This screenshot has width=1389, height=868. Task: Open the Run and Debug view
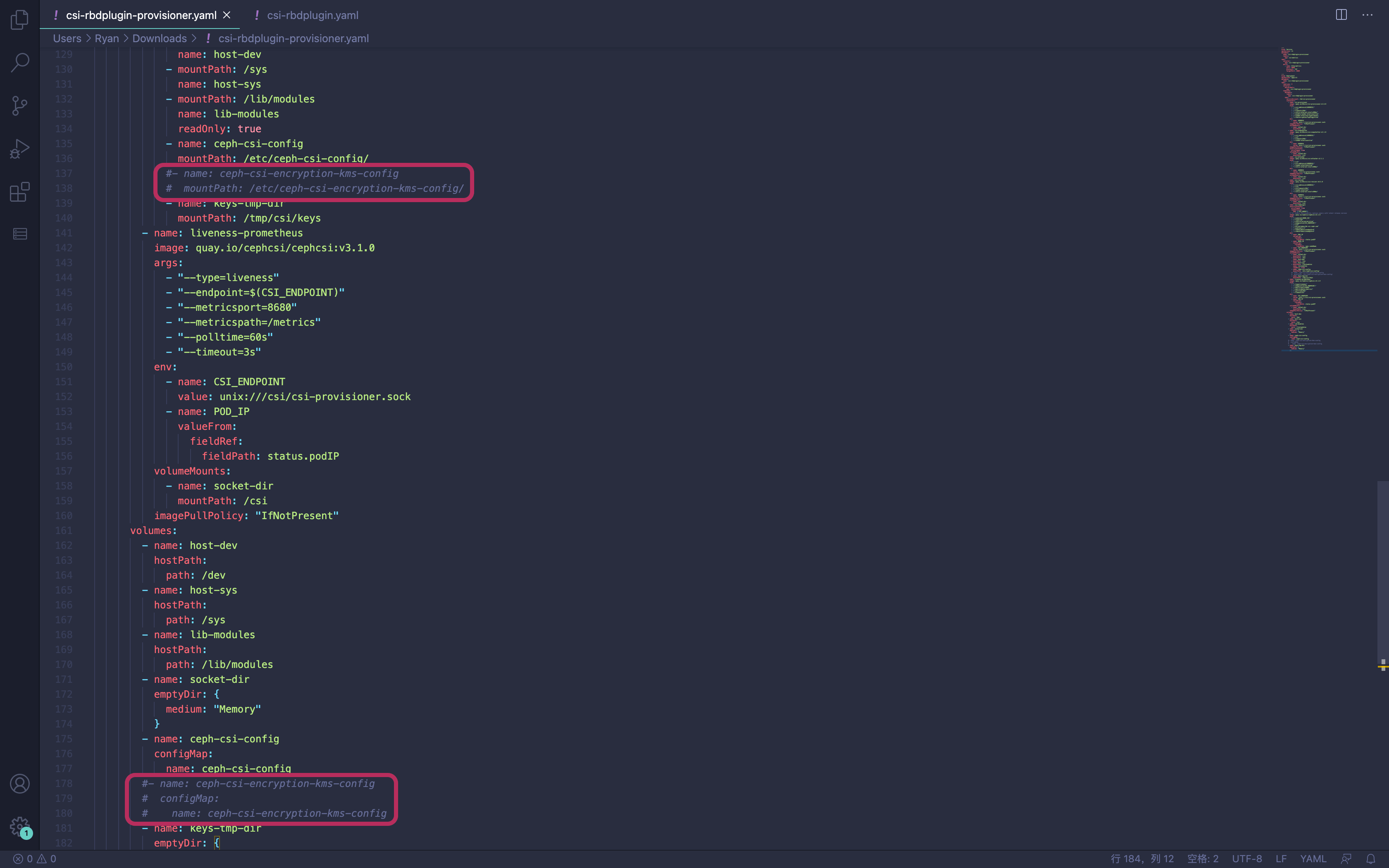click(19, 149)
